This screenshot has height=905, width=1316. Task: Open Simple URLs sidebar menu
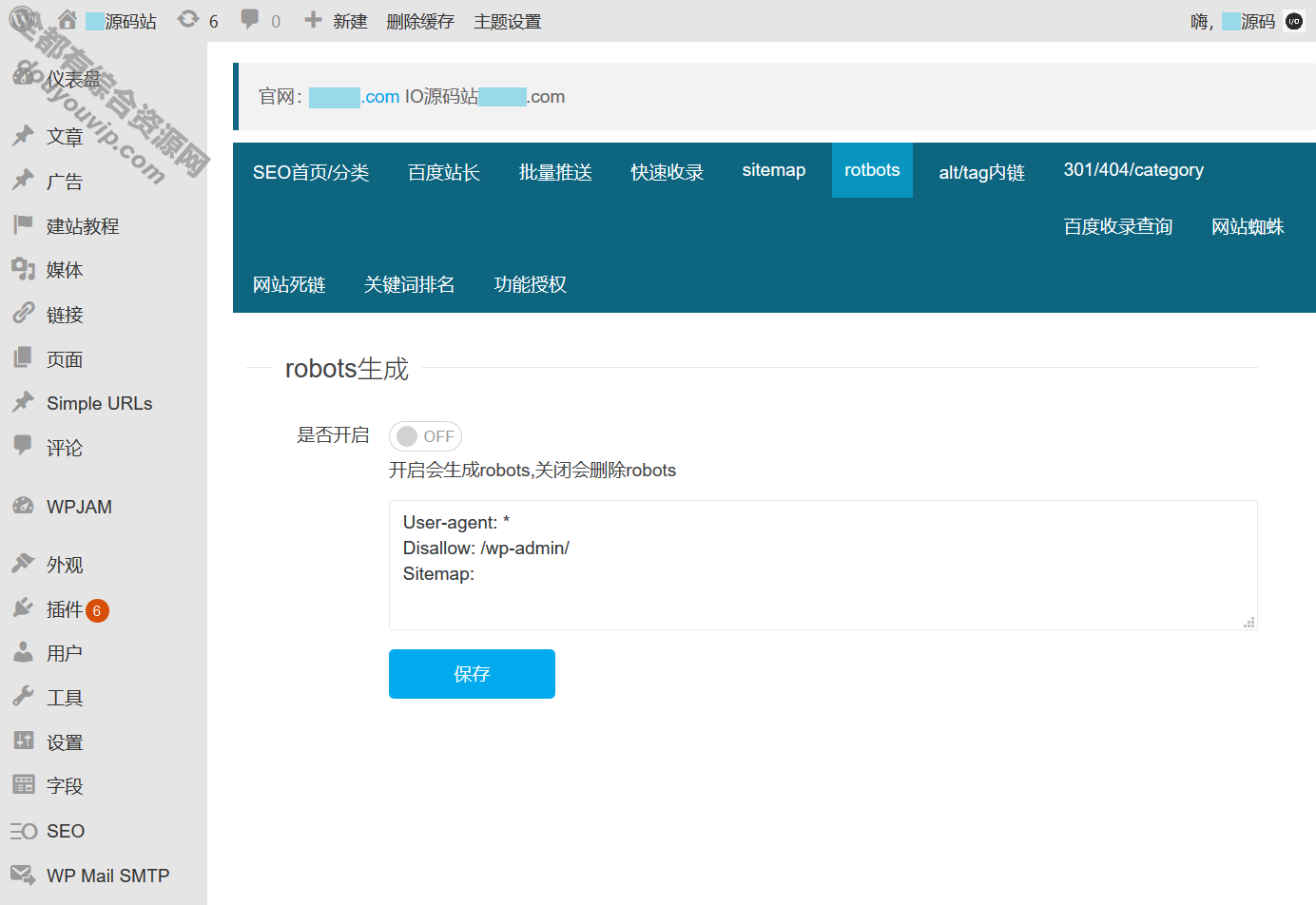pyautogui.click(x=99, y=403)
